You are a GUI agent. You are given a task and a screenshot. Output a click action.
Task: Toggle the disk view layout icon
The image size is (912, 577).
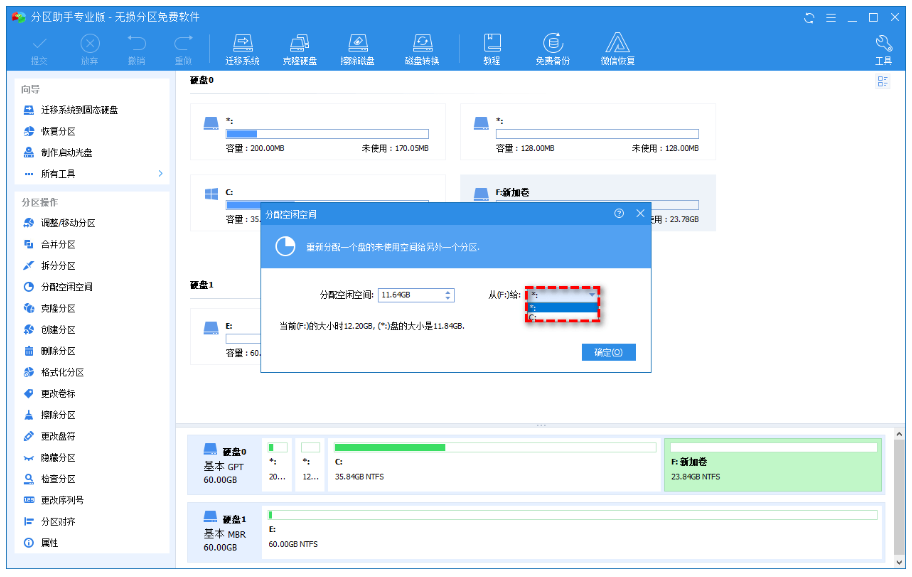coord(883,81)
